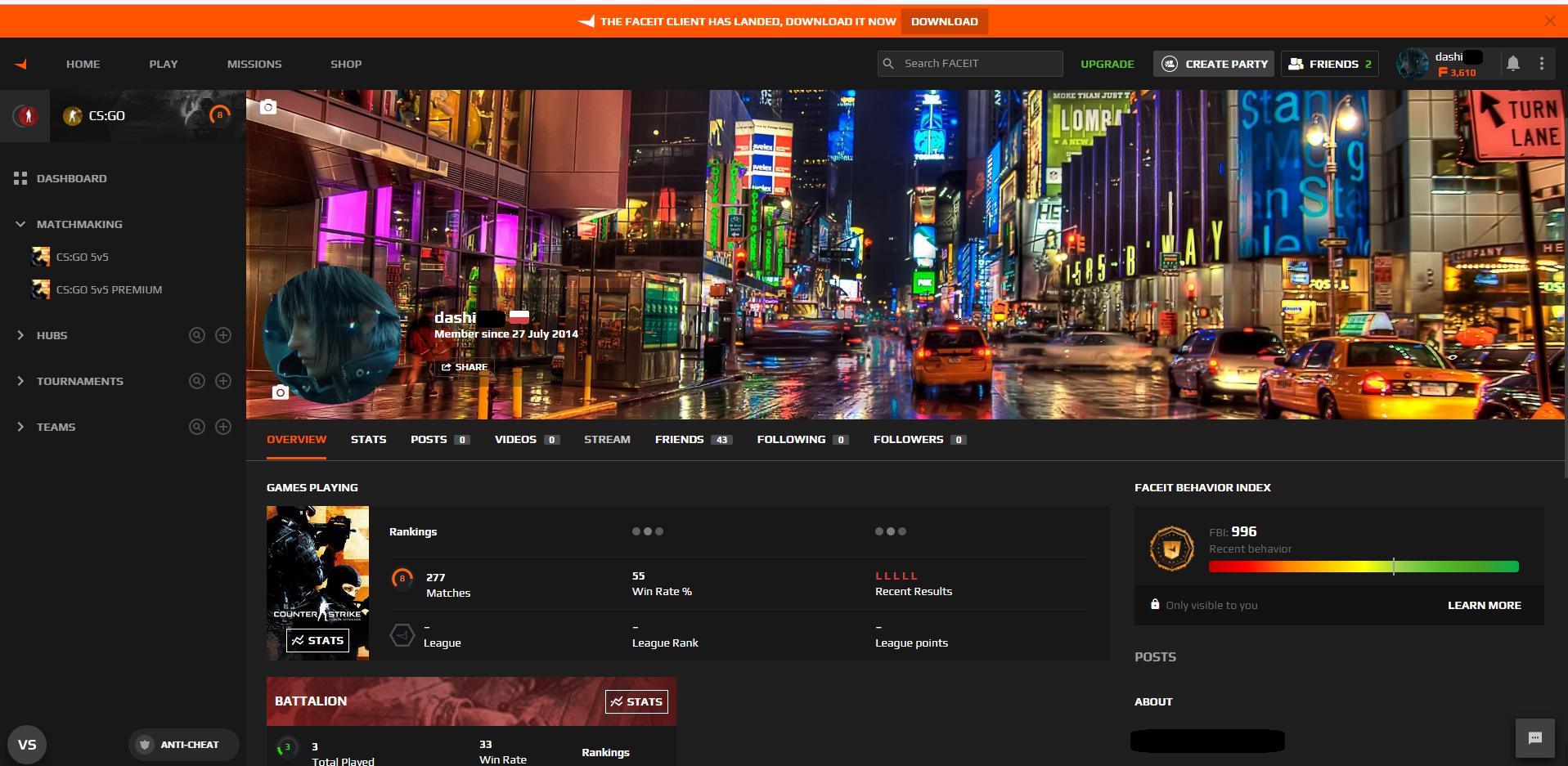Screen dimensions: 1568x766
Task: Click the Create Party button
Action: coord(1214,64)
